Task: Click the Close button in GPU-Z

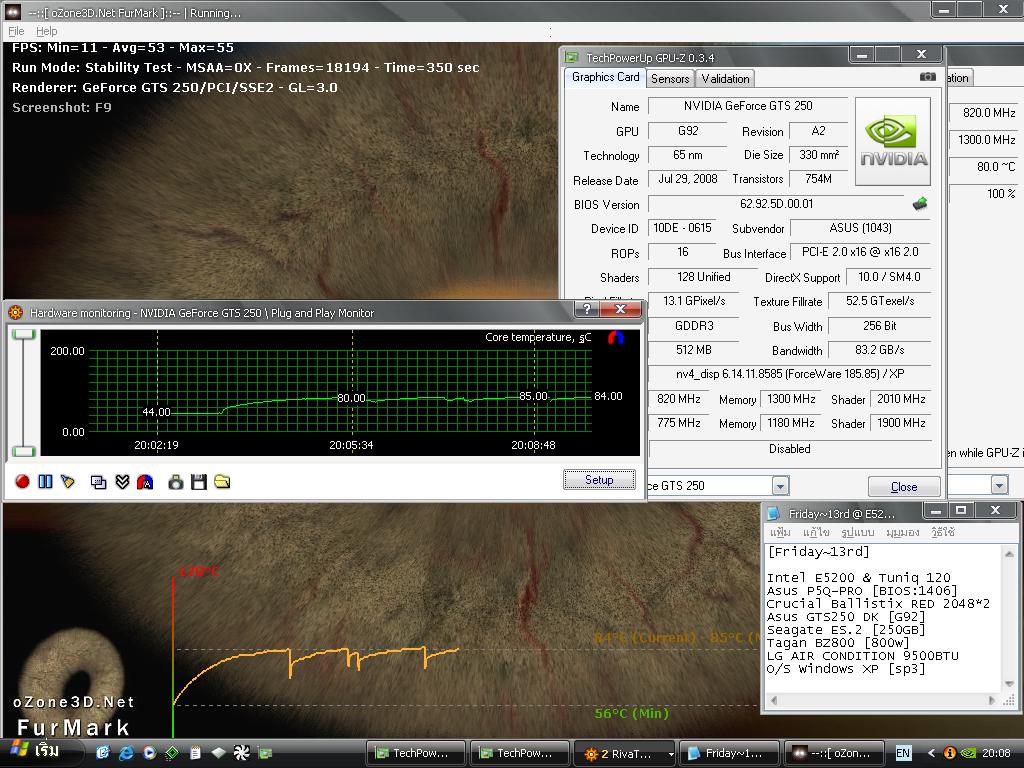Action: coord(904,487)
